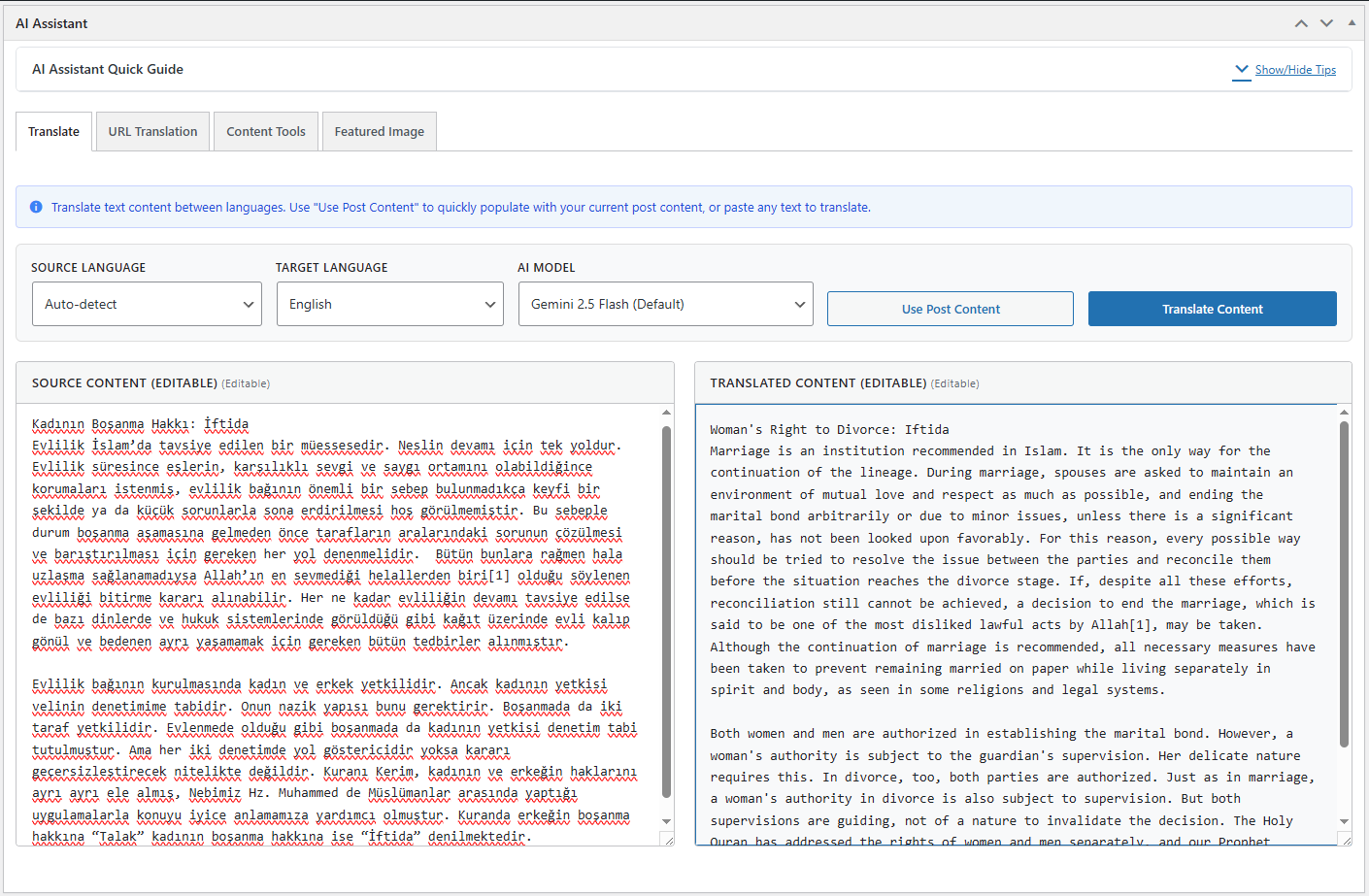Click the translated line "Woman's Right to Divorce: Iftida"

pos(829,429)
